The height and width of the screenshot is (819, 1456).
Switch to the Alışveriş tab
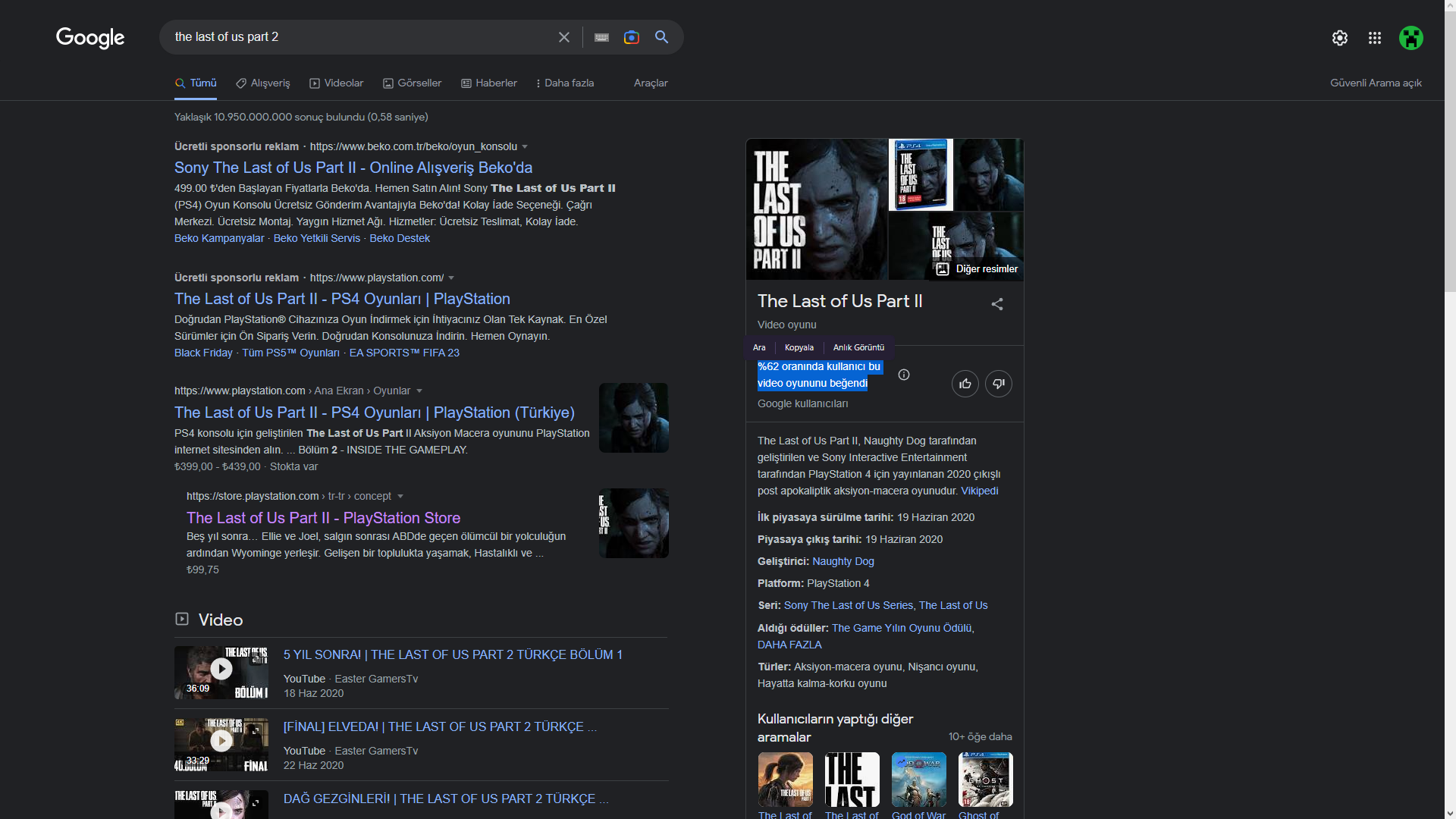coord(263,83)
